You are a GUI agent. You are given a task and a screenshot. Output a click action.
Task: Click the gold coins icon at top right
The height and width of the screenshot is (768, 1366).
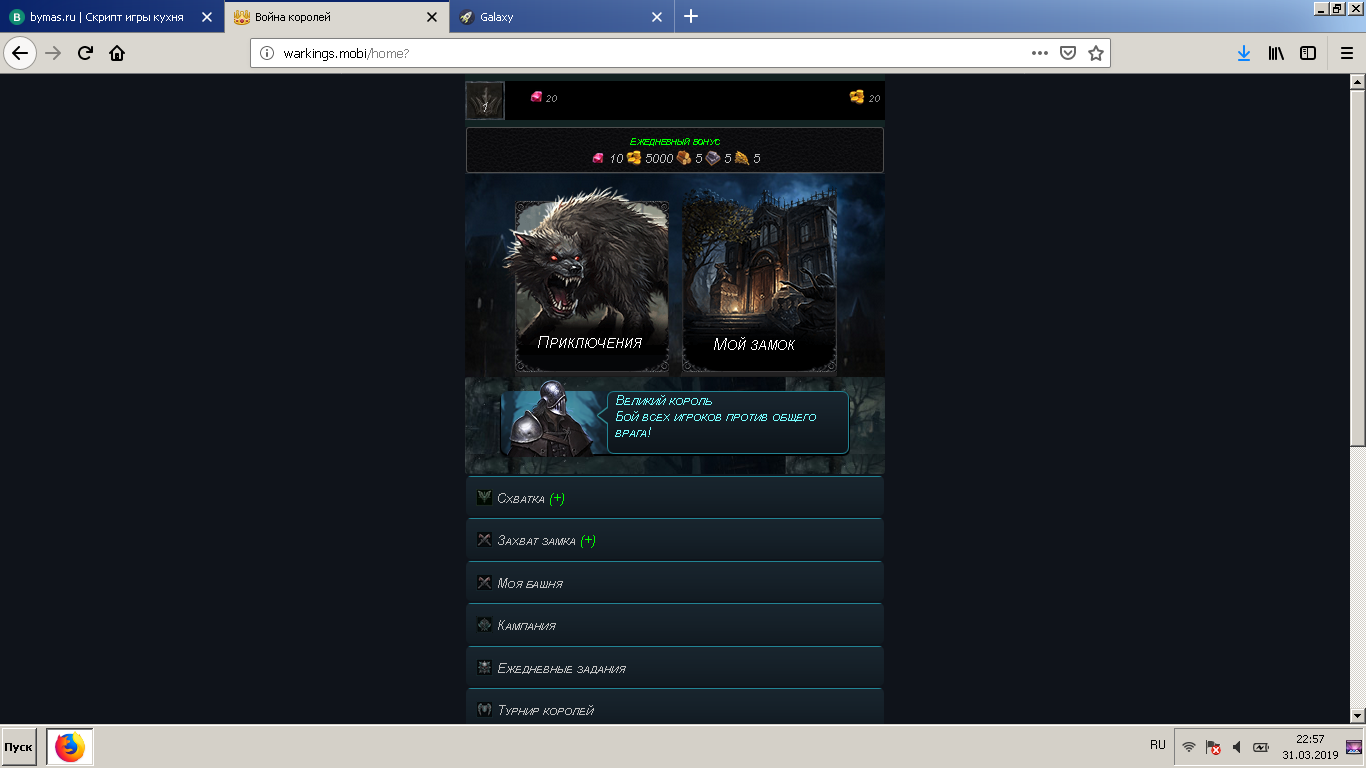(x=857, y=97)
